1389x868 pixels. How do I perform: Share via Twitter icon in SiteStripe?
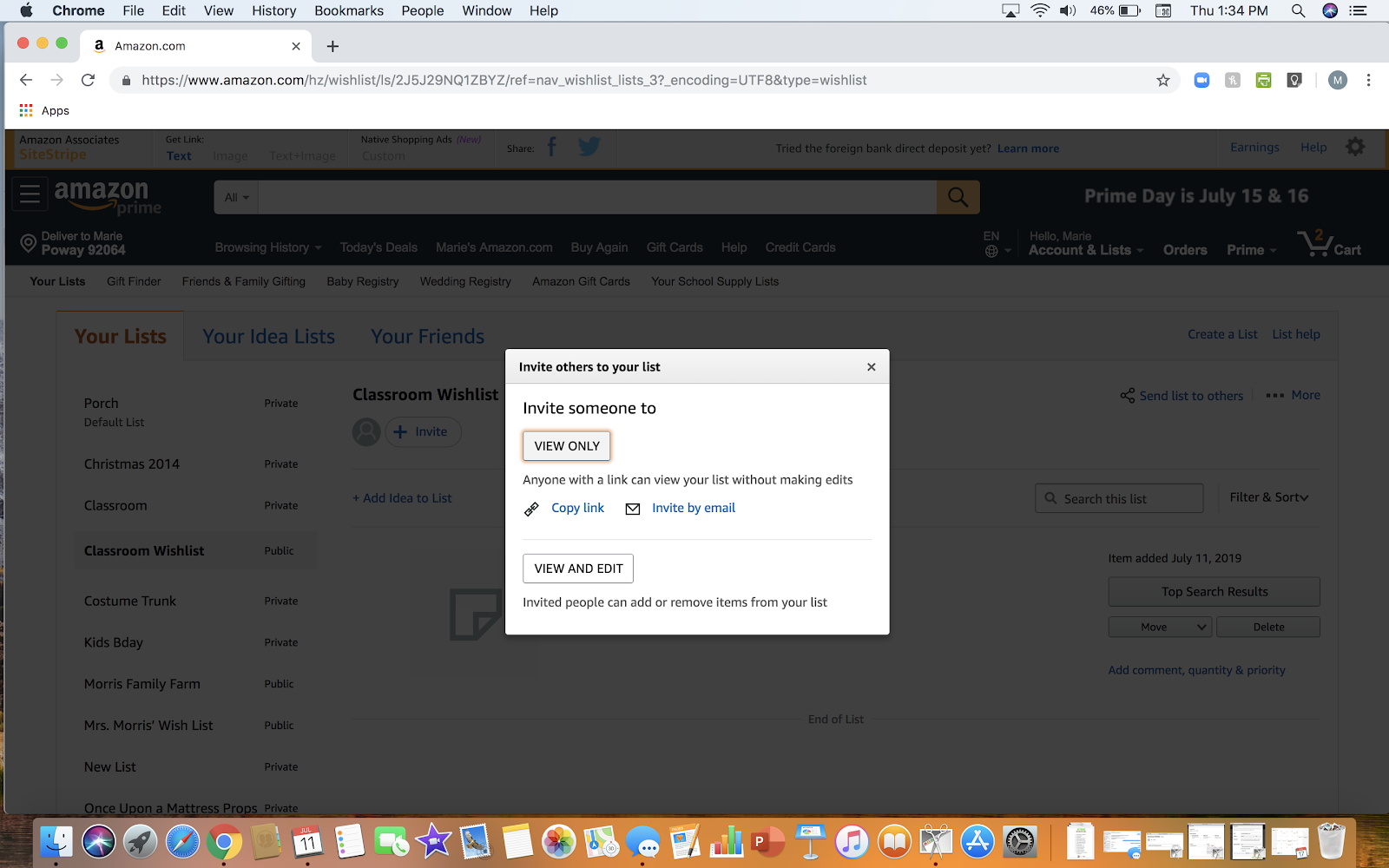click(589, 147)
